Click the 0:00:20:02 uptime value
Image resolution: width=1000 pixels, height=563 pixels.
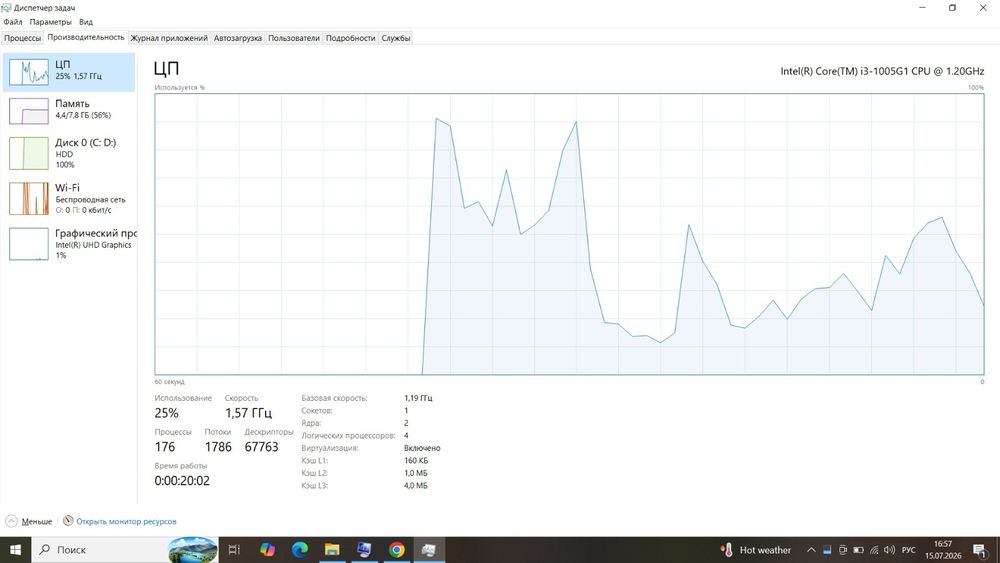coord(182,481)
